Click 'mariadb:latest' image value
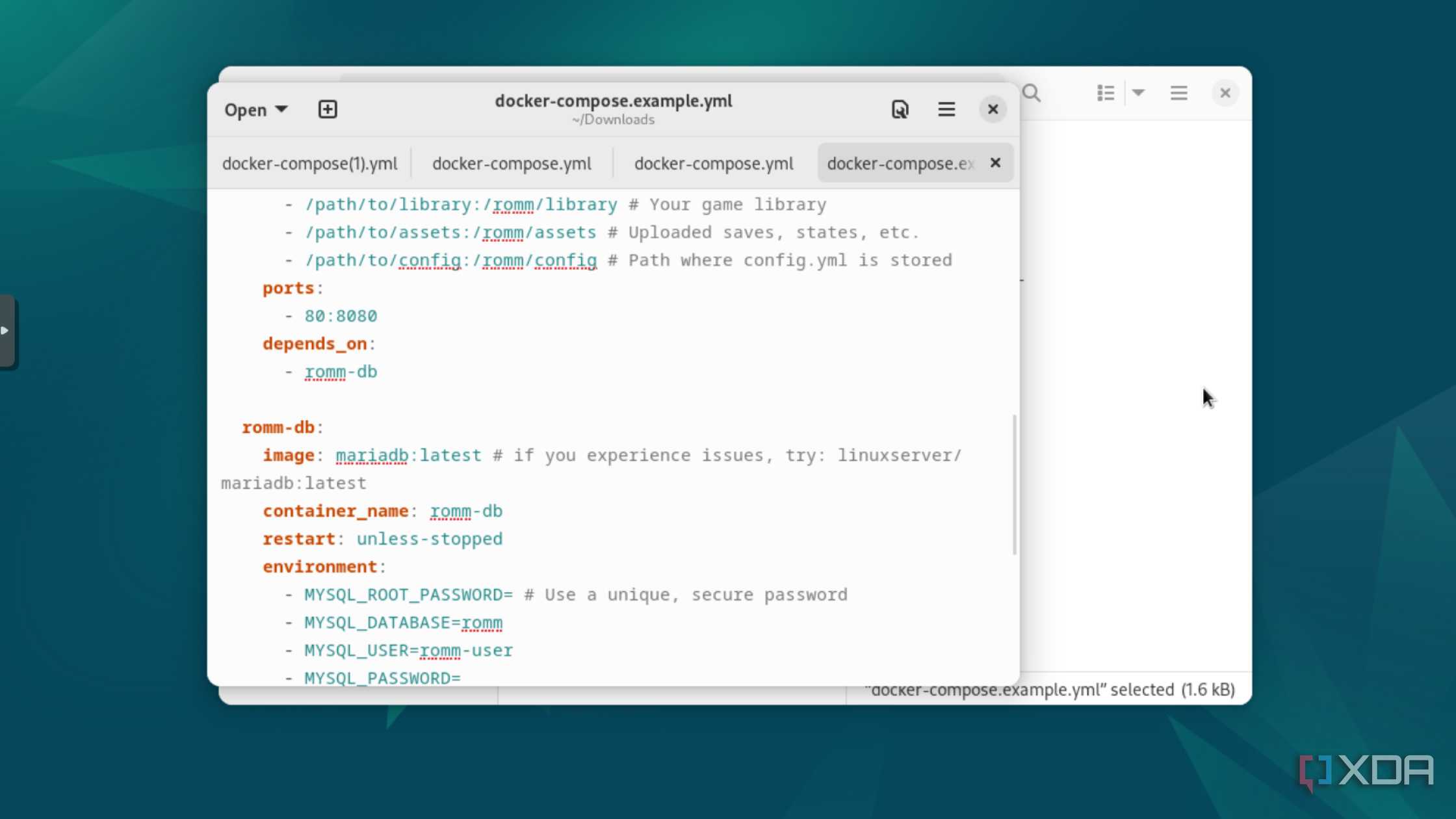 coord(408,455)
